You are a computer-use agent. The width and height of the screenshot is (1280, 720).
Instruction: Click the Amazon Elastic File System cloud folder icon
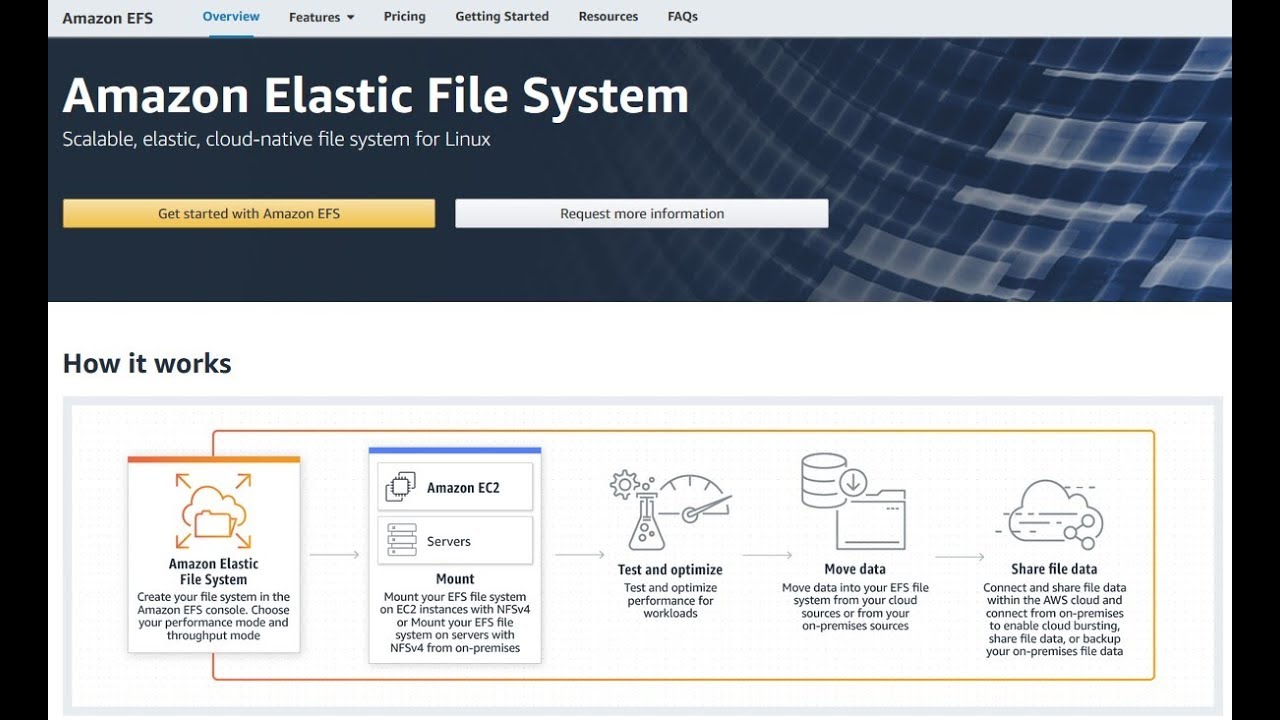pyautogui.click(x=213, y=511)
